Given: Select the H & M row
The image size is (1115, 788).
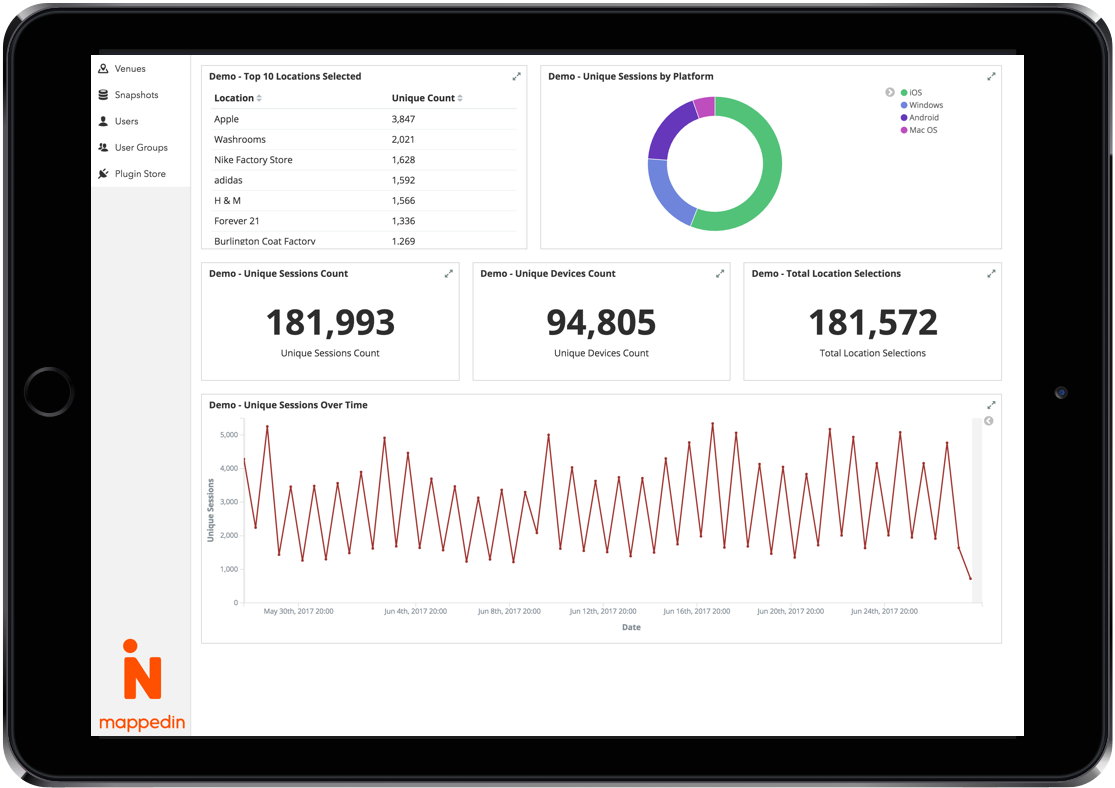Looking at the screenshot, I should [x=365, y=201].
